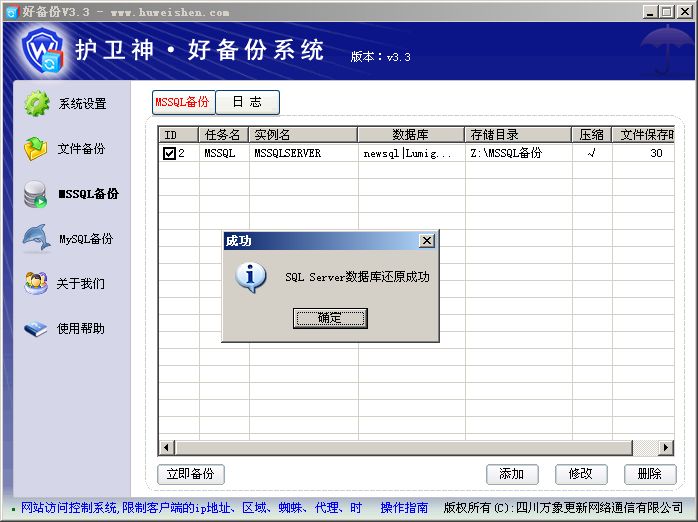Select MSSQL备份 sidebar label

pyautogui.click(x=88, y=194)
